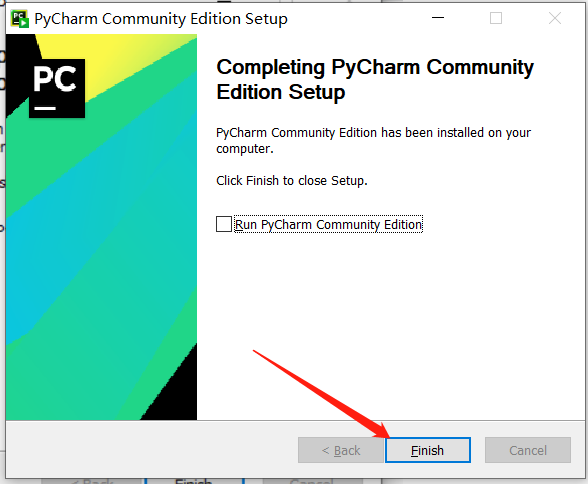This screenshot has width=588, height=484.
Task: Click the black PC logo on the banner
Action: (57, 88)
